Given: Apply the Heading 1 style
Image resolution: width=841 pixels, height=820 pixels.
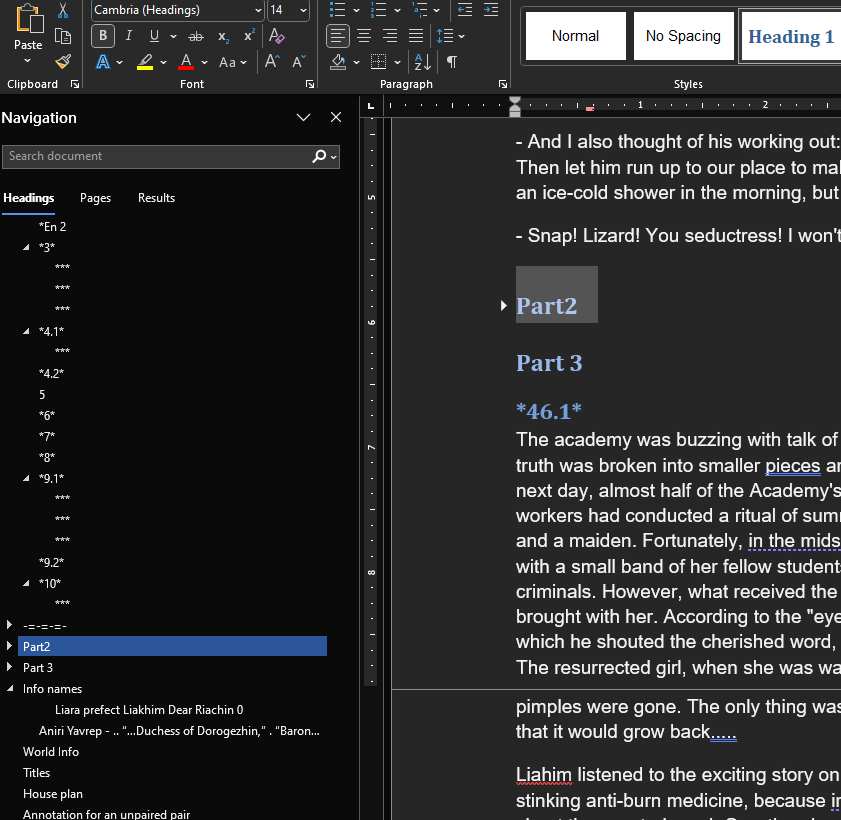Looking at the screenshot, I should click(x=790, y=36).
